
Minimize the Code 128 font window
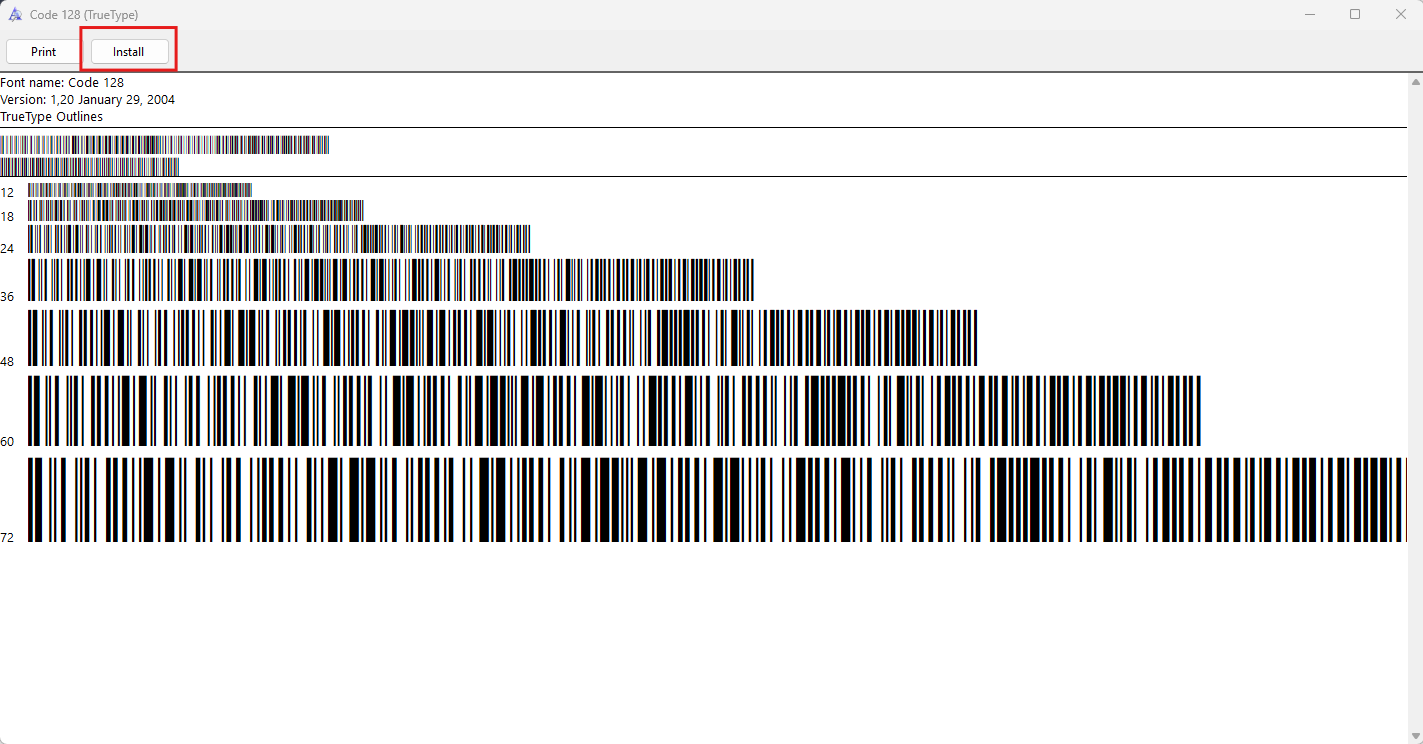coord(1309,14)
